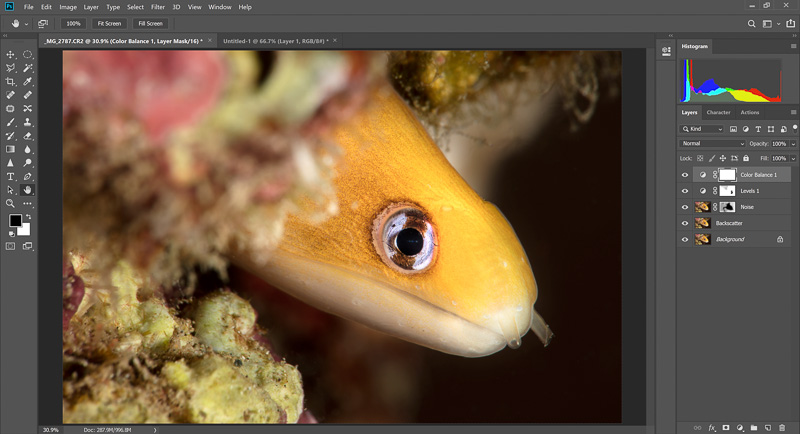Add a layer mask button
800x434 pixels.
[725, 427]
